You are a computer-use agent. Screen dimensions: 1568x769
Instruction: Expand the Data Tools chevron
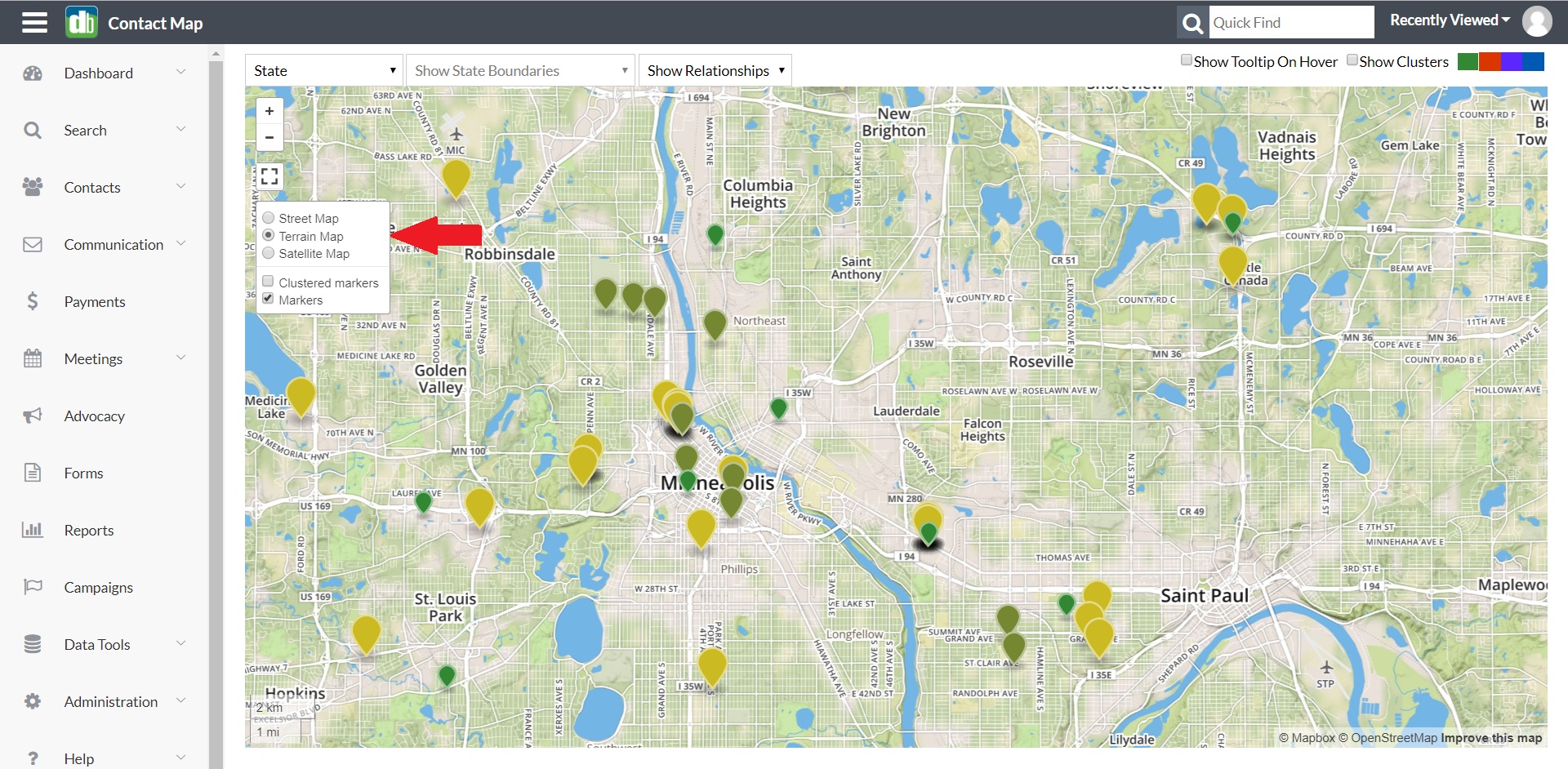pyautogui.click(x=181, y=643)
